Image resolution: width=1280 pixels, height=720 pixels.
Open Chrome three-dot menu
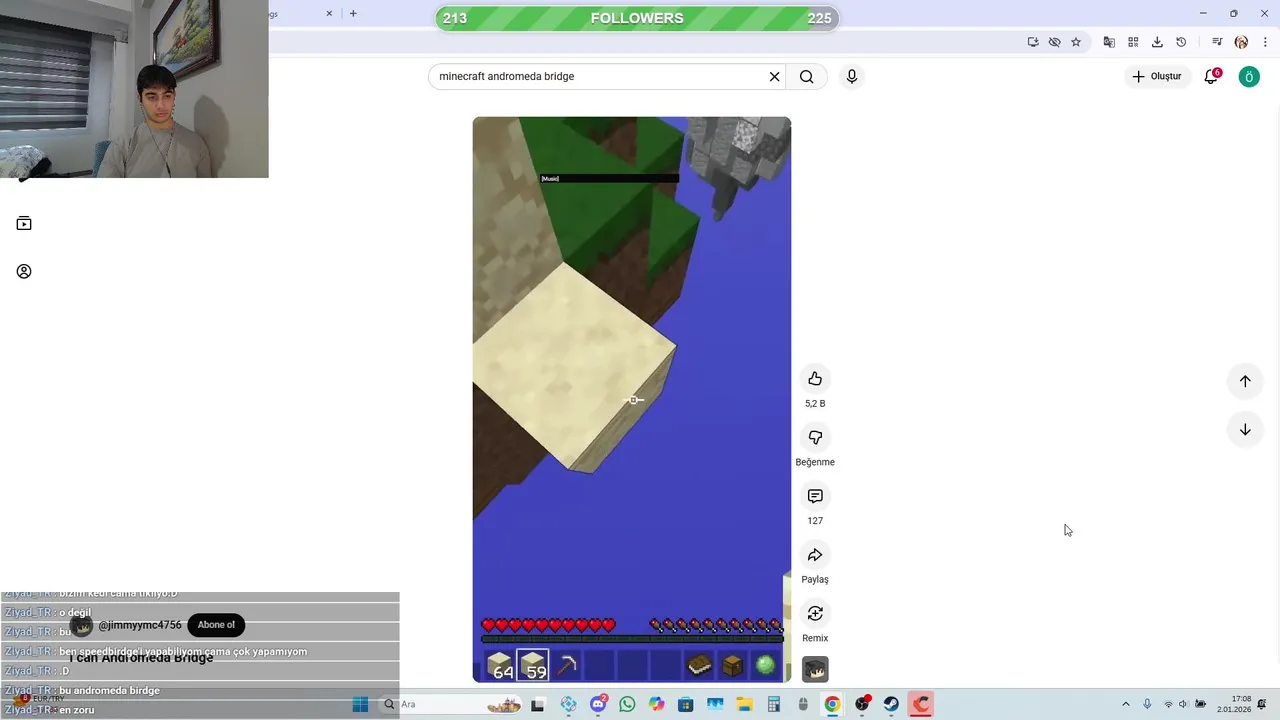1265,42
